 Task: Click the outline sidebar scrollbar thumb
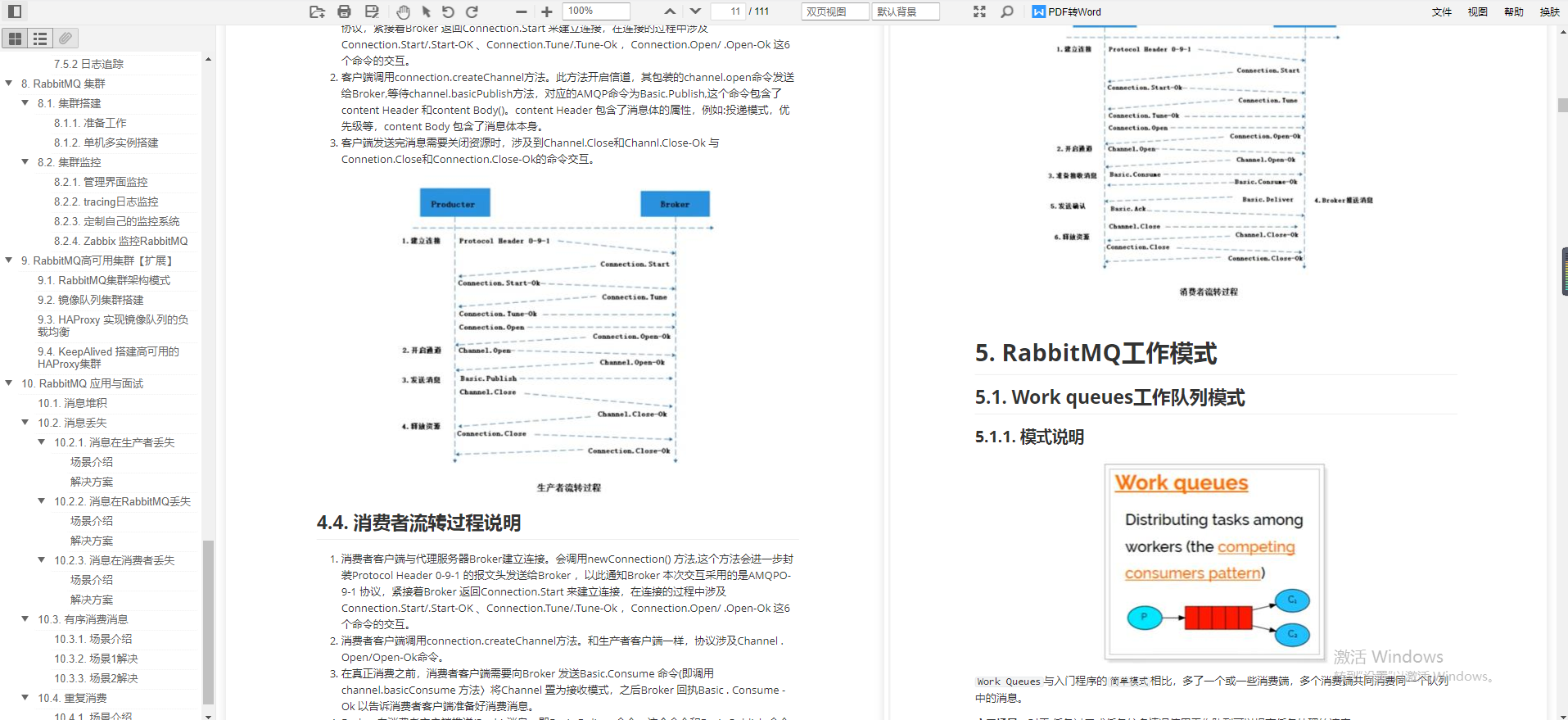208,621
